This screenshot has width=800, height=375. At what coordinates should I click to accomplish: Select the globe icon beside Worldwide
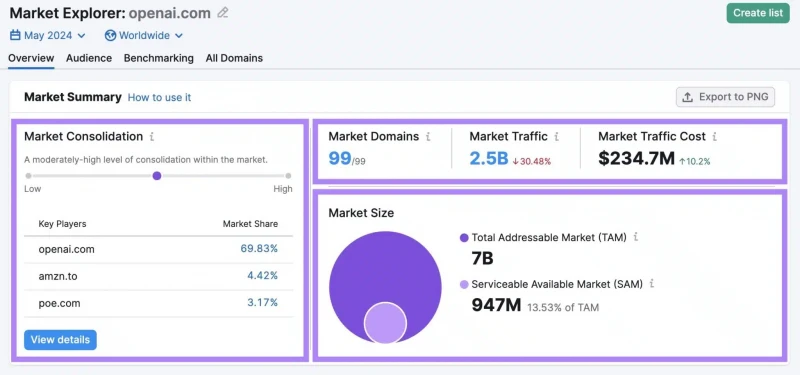(x=110, y=36)
